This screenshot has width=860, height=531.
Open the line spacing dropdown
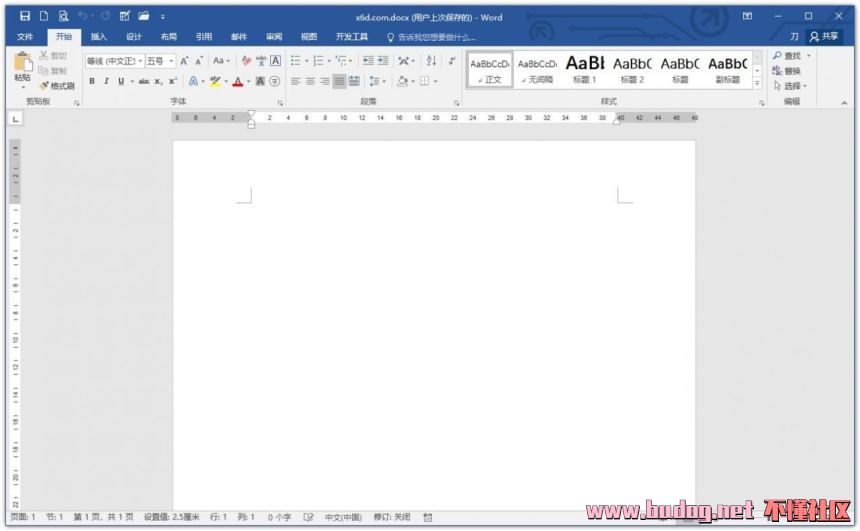377,81
